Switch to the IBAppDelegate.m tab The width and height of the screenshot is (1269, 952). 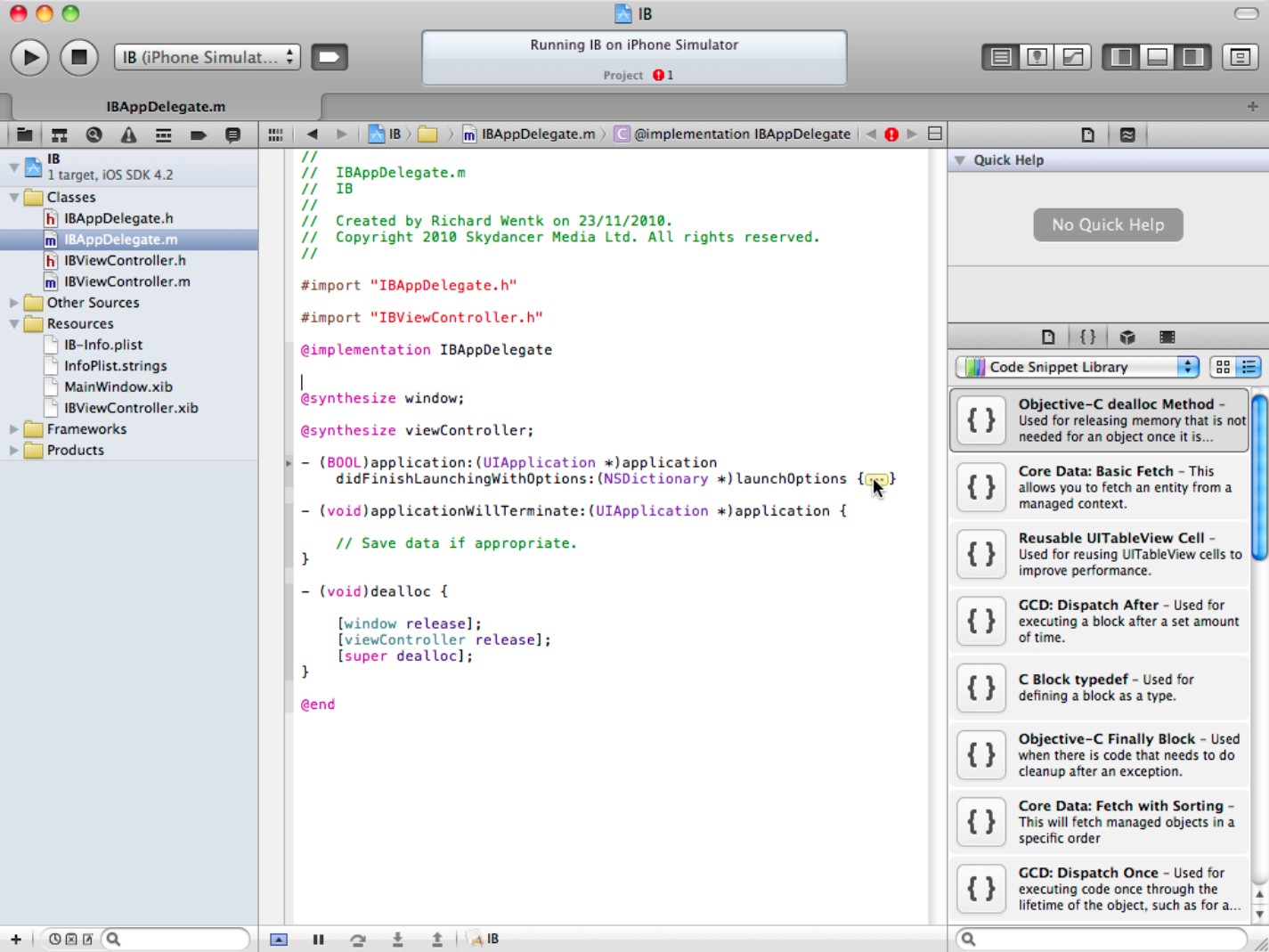(166, 106)
